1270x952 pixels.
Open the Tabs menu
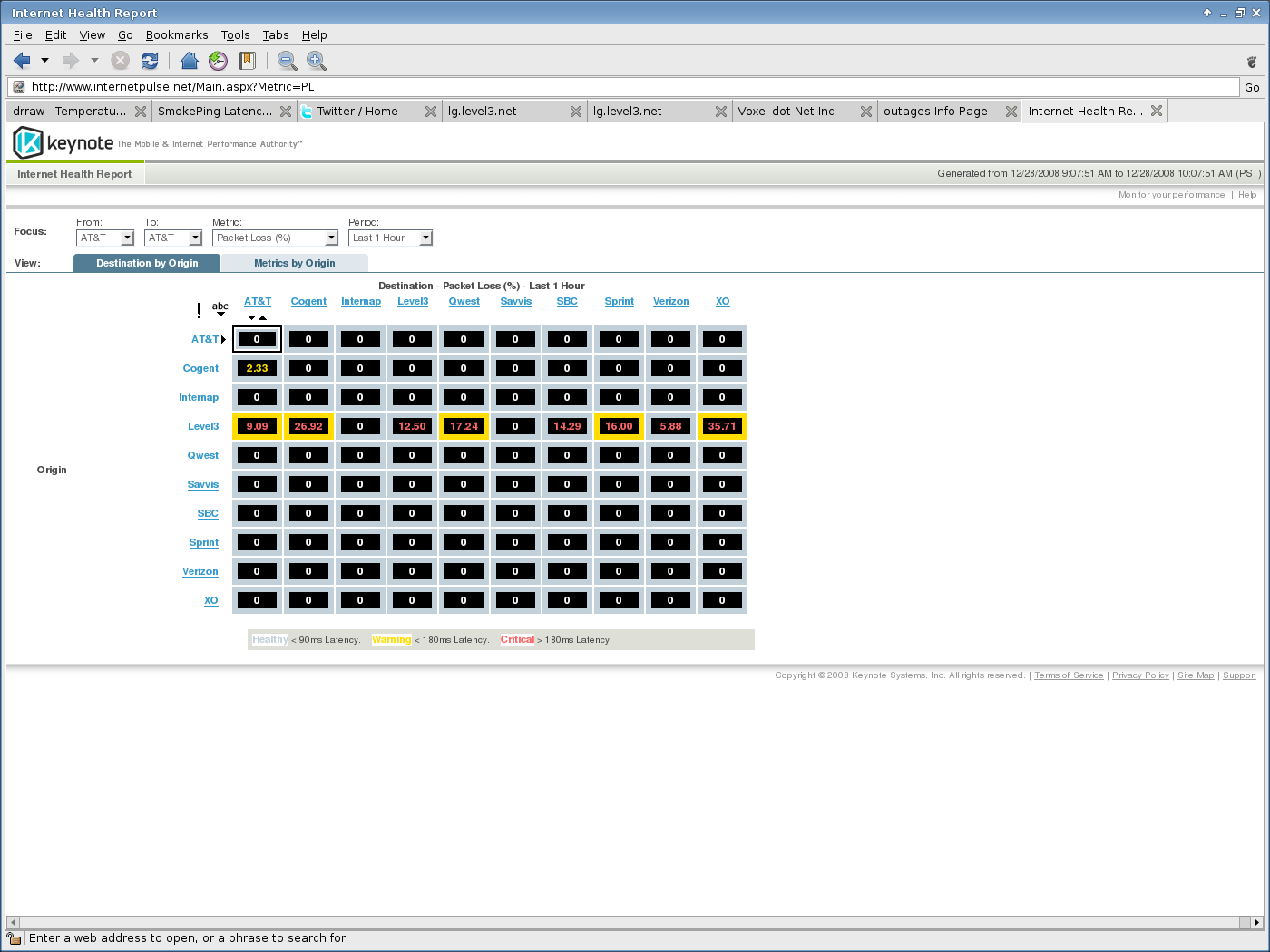[x=276, y=35]
